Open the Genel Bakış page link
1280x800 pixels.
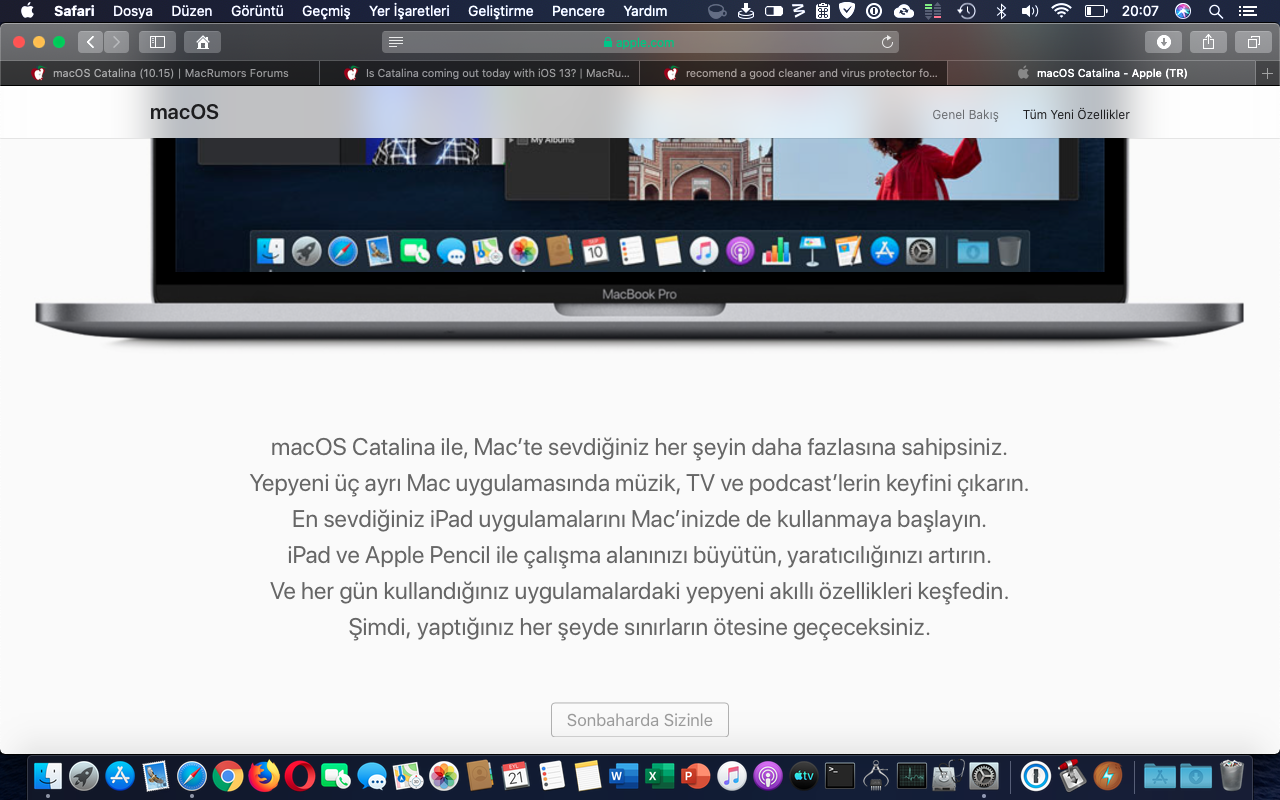click(x=965, y=114)
